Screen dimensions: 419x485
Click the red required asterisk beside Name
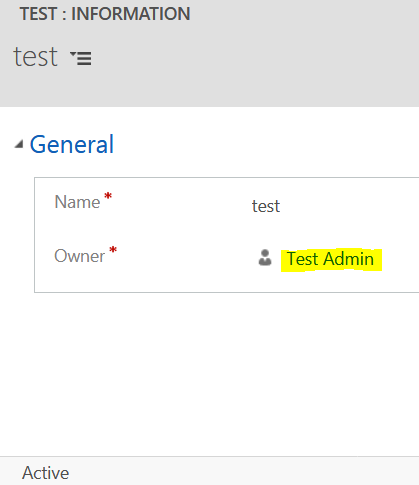(x=108, y=196)
